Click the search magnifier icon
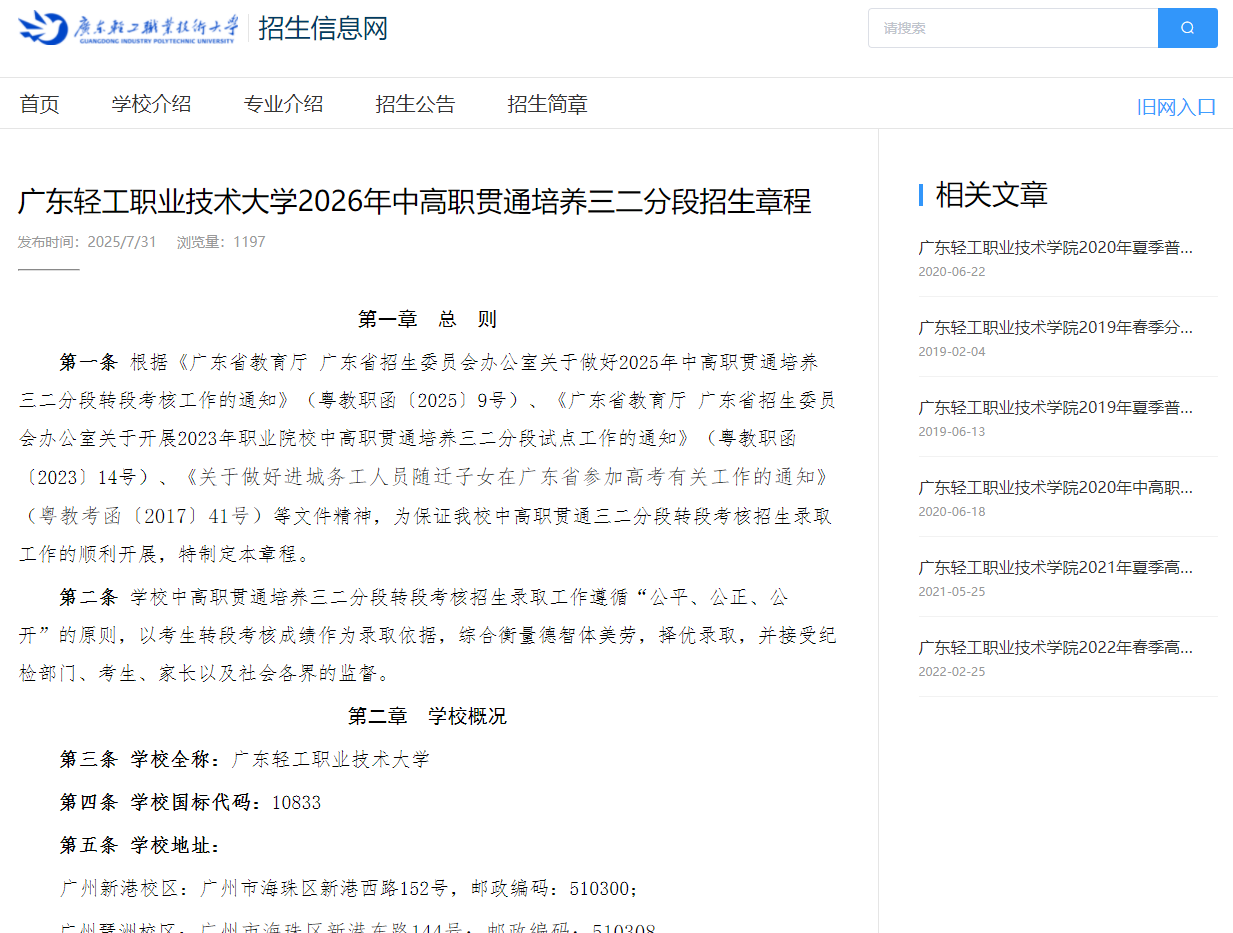The height and width of the screenshot is (933, 1233). click(1187, 28)
